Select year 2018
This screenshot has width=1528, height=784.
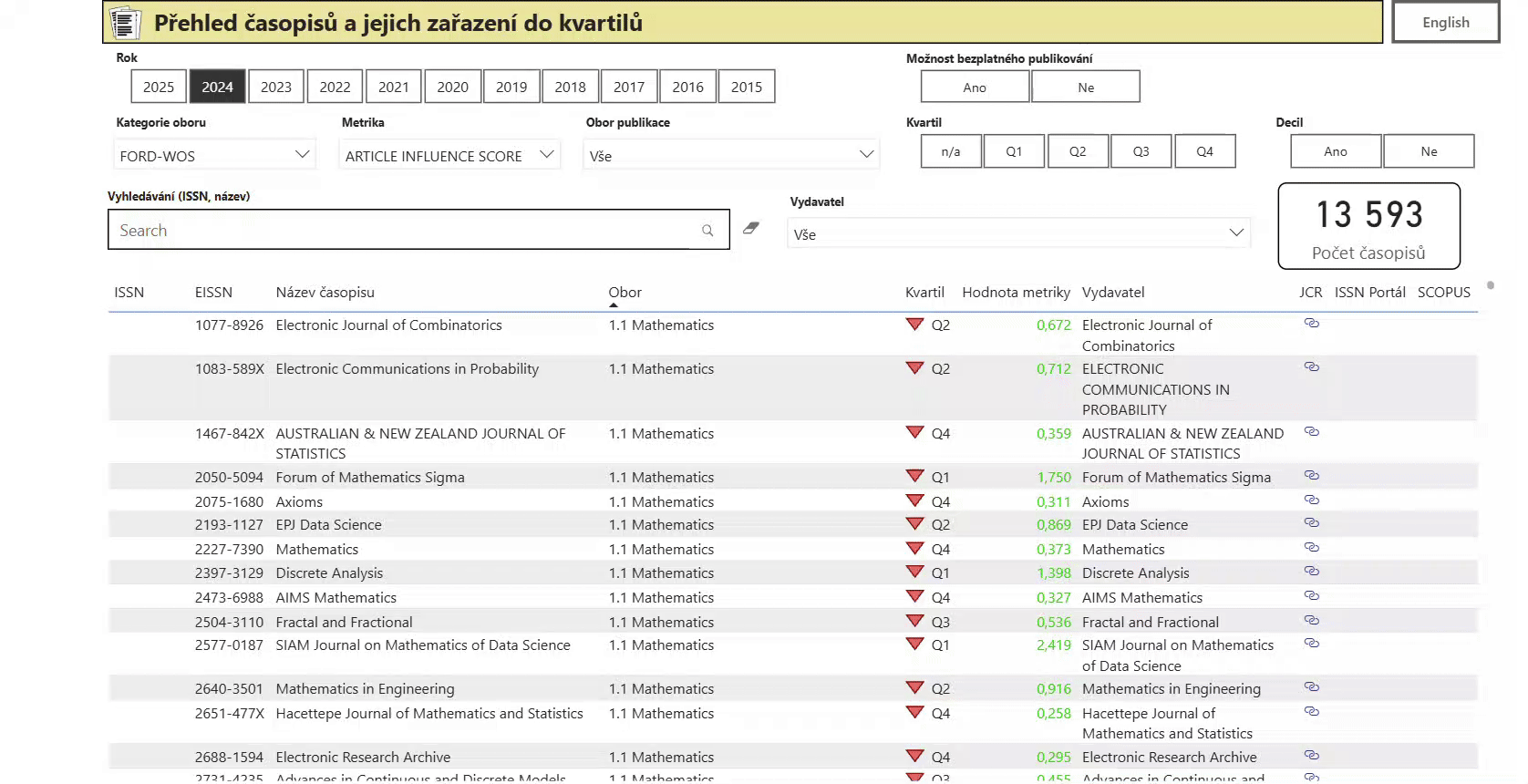[570, 87]
